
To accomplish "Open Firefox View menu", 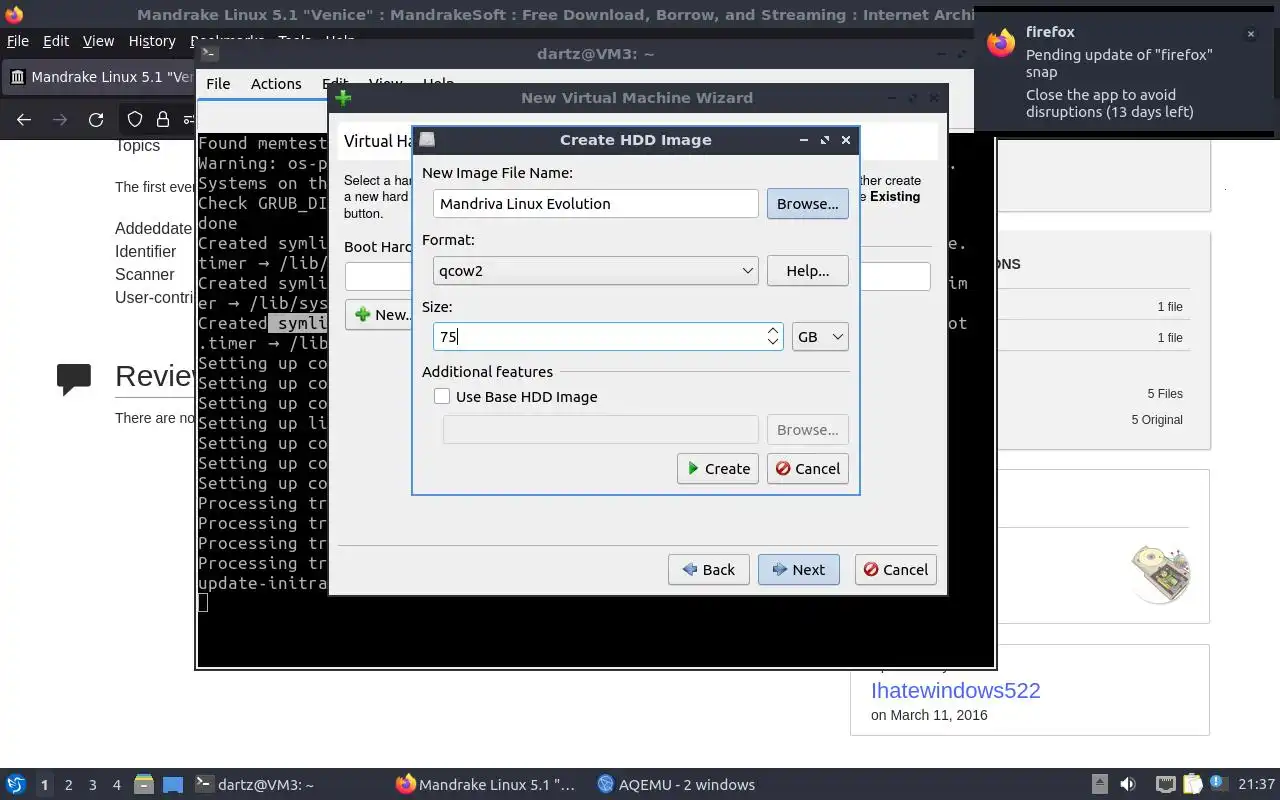I will click(98, 41).
